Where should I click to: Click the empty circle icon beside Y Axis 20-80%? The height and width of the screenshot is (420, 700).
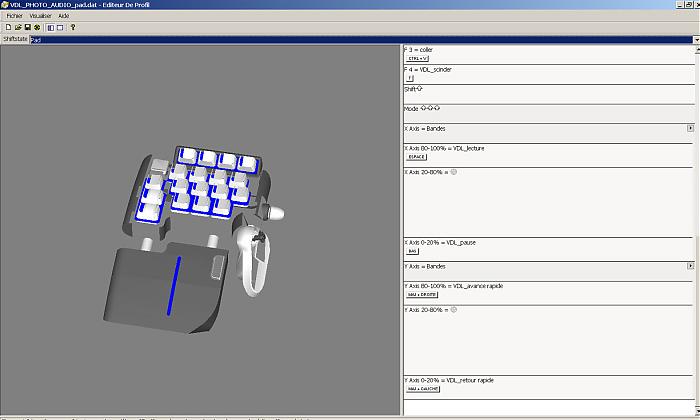coord(453,310)
